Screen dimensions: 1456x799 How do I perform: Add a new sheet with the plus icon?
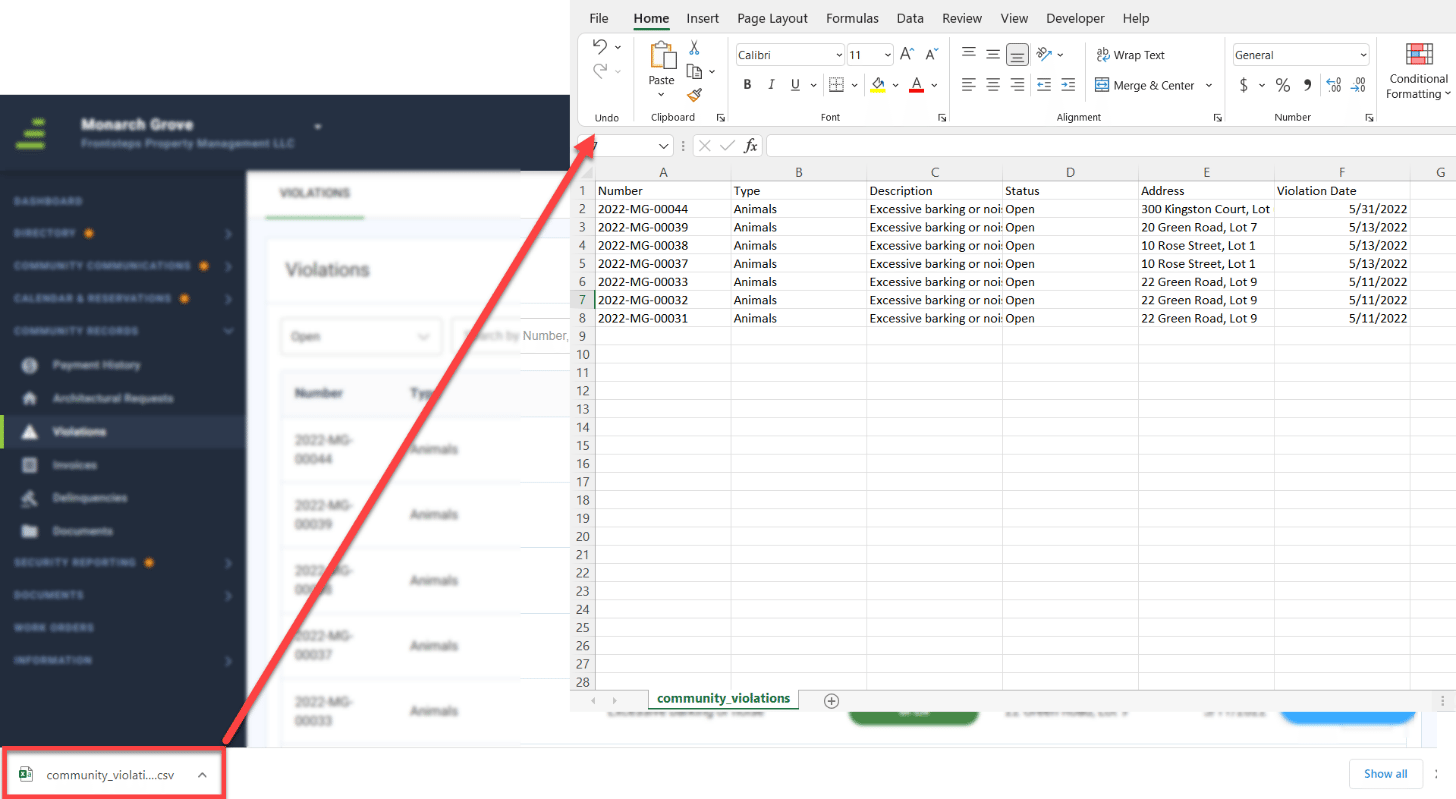[831, 701]
